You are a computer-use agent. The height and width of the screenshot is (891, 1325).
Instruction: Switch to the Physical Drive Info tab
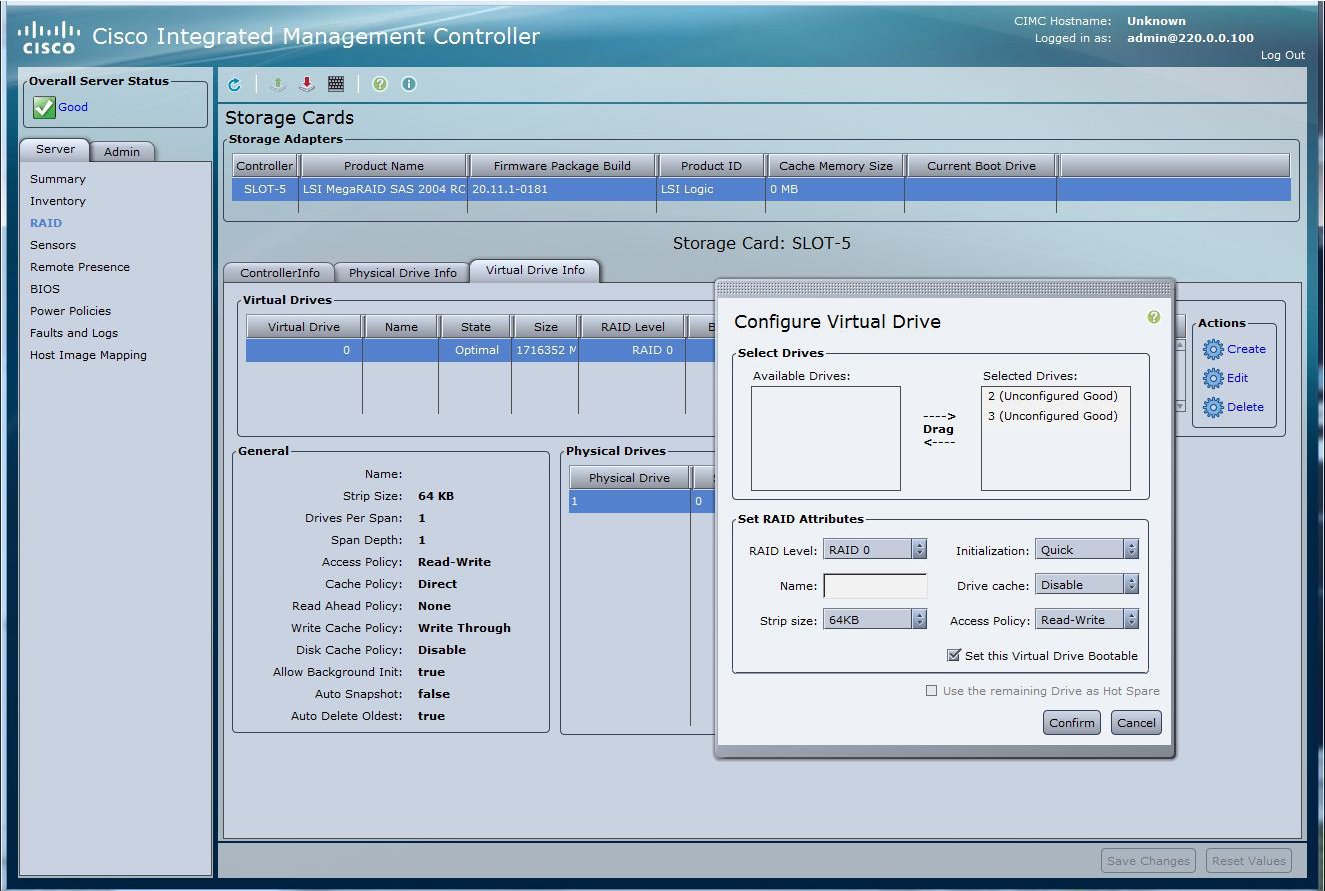(x=402, y=272)
